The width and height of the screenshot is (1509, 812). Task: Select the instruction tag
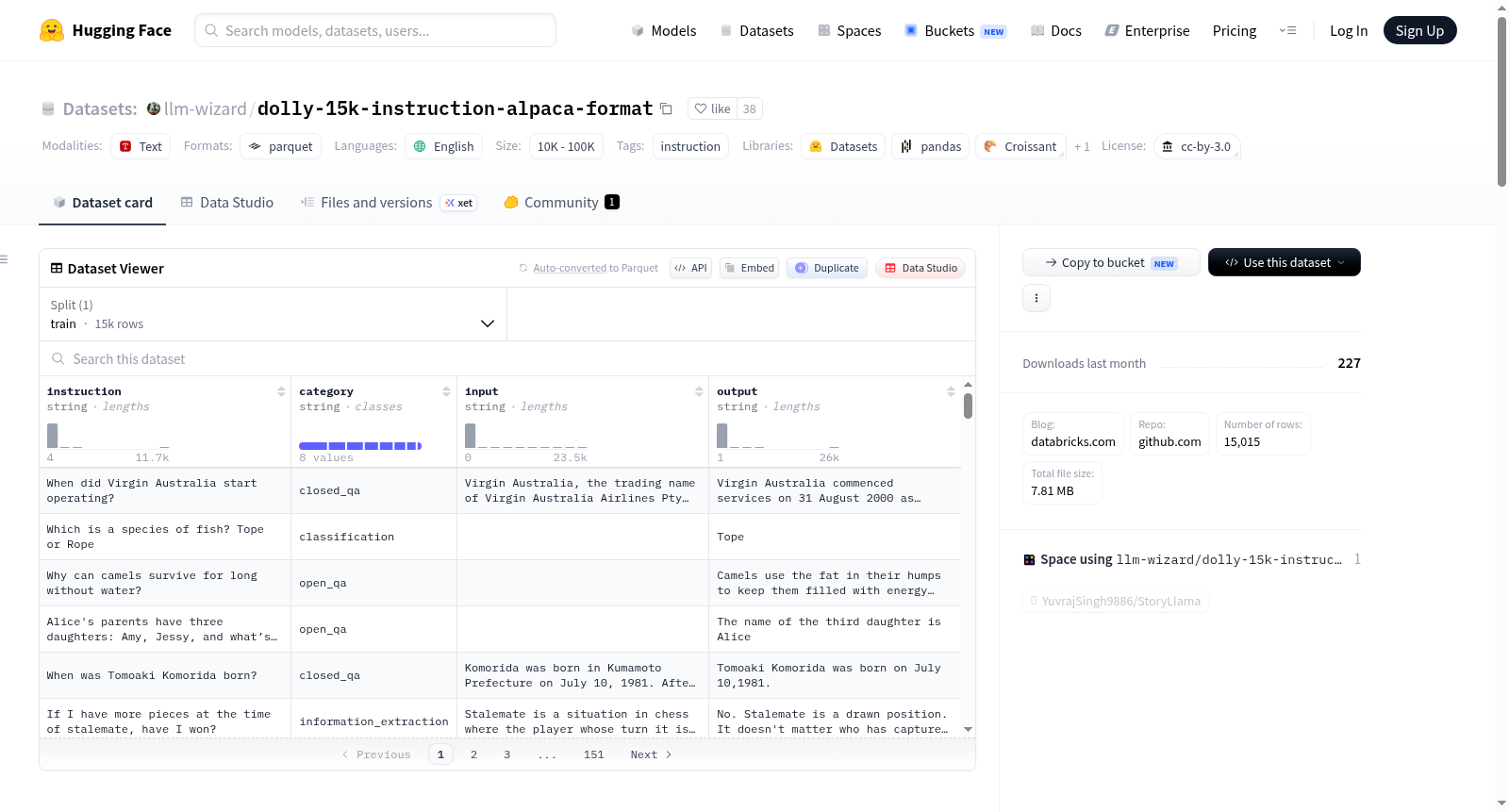(x=690, y=146)
